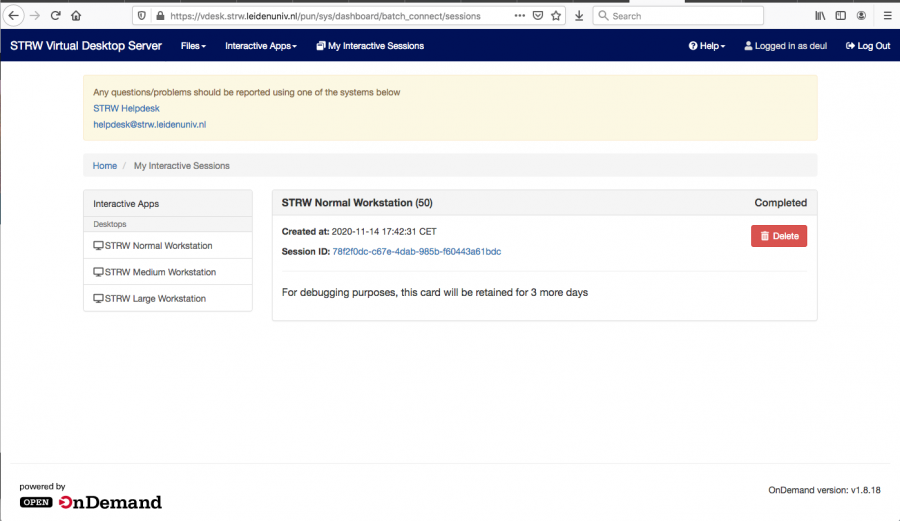This screenshot has width=900, height=521.
Task: Open the Help dropdown menu
Action: [x=706, y=46]
